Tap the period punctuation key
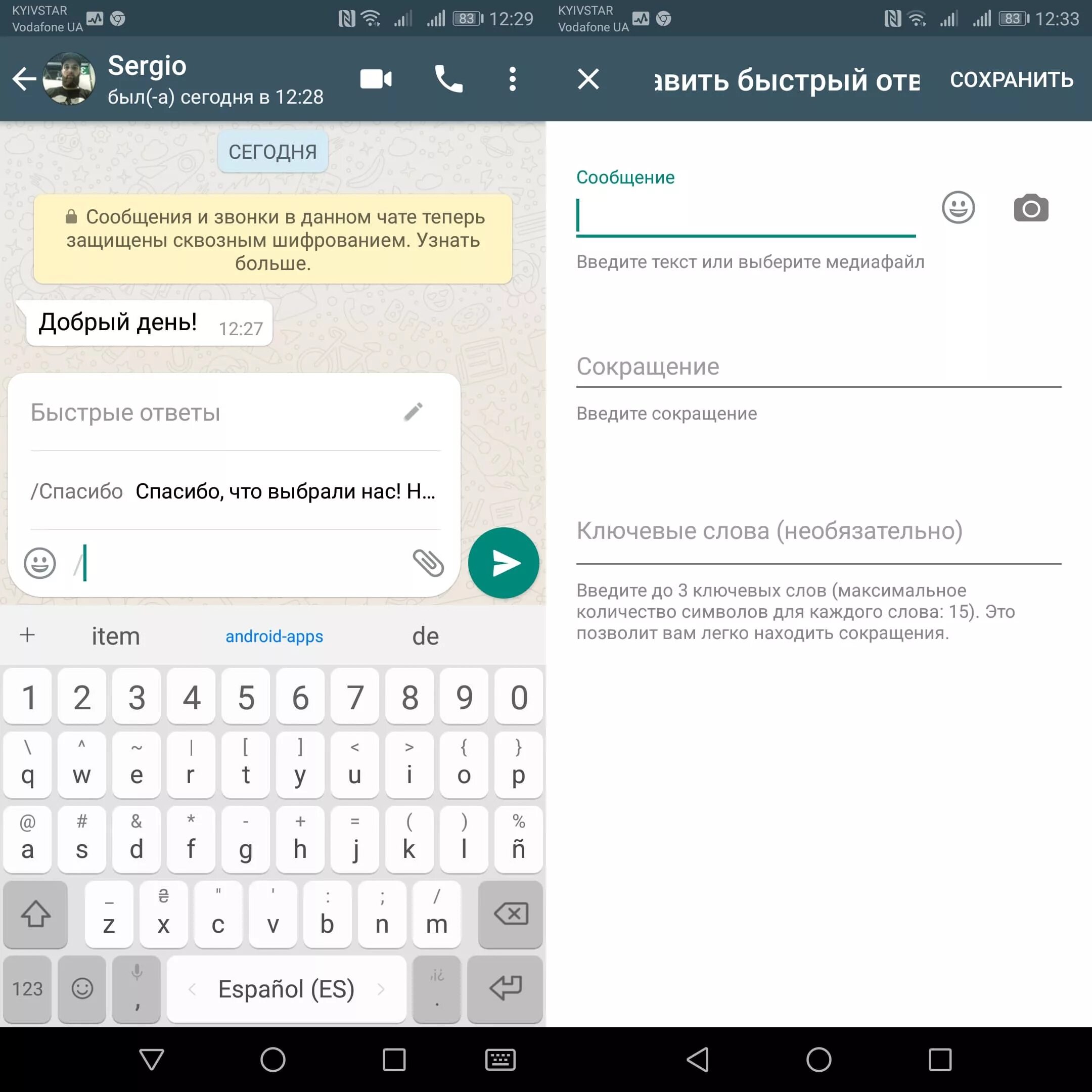 437,989
